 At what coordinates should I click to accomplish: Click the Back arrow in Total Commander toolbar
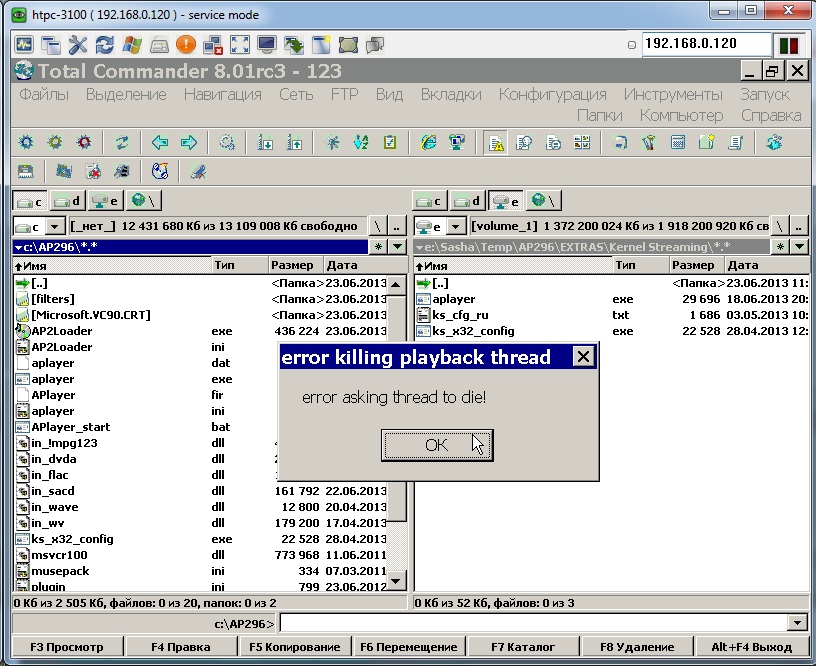click(160, 142)
